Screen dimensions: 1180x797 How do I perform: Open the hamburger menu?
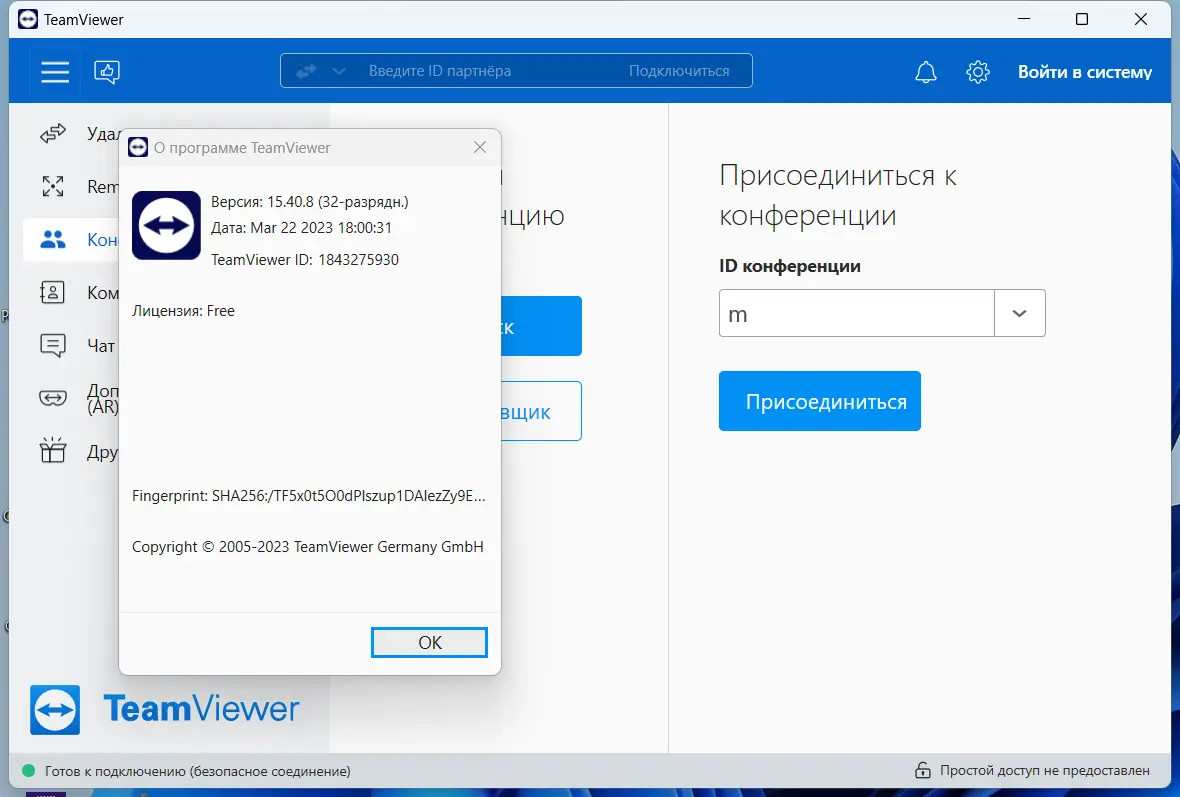[x=55, y=71]
